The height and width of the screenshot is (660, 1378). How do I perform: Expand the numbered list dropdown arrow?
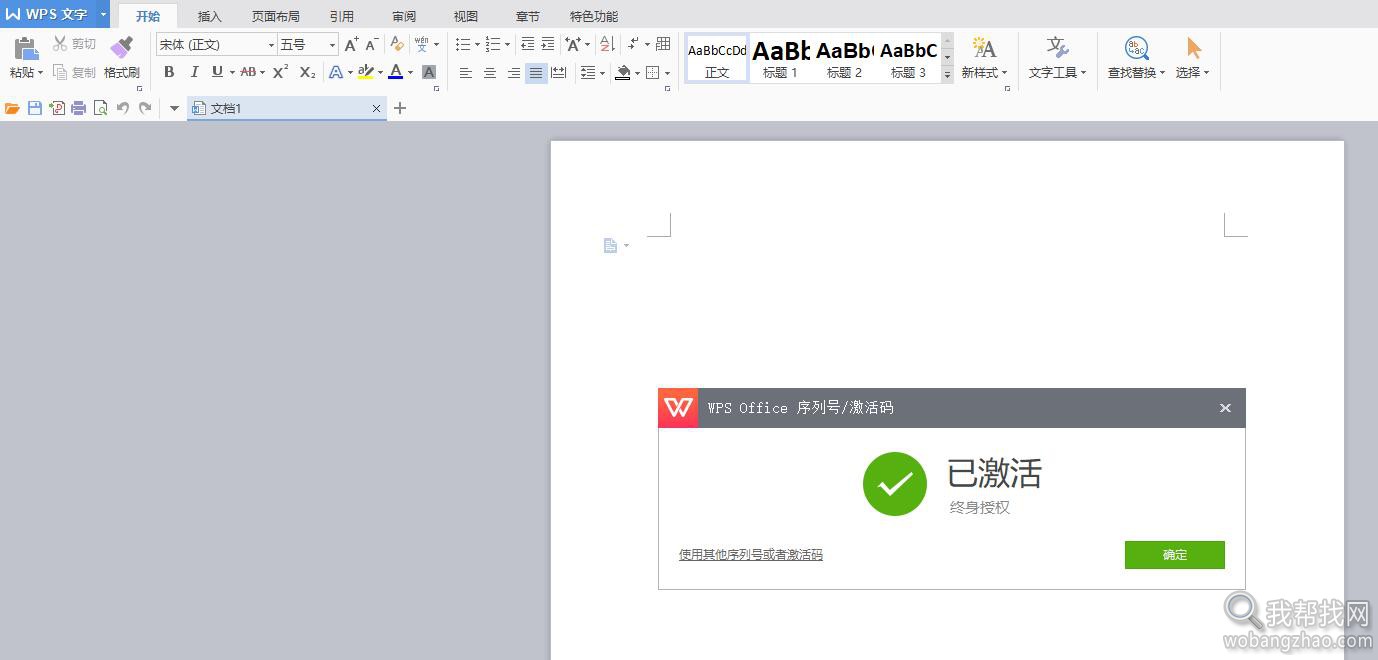(507, 45)
